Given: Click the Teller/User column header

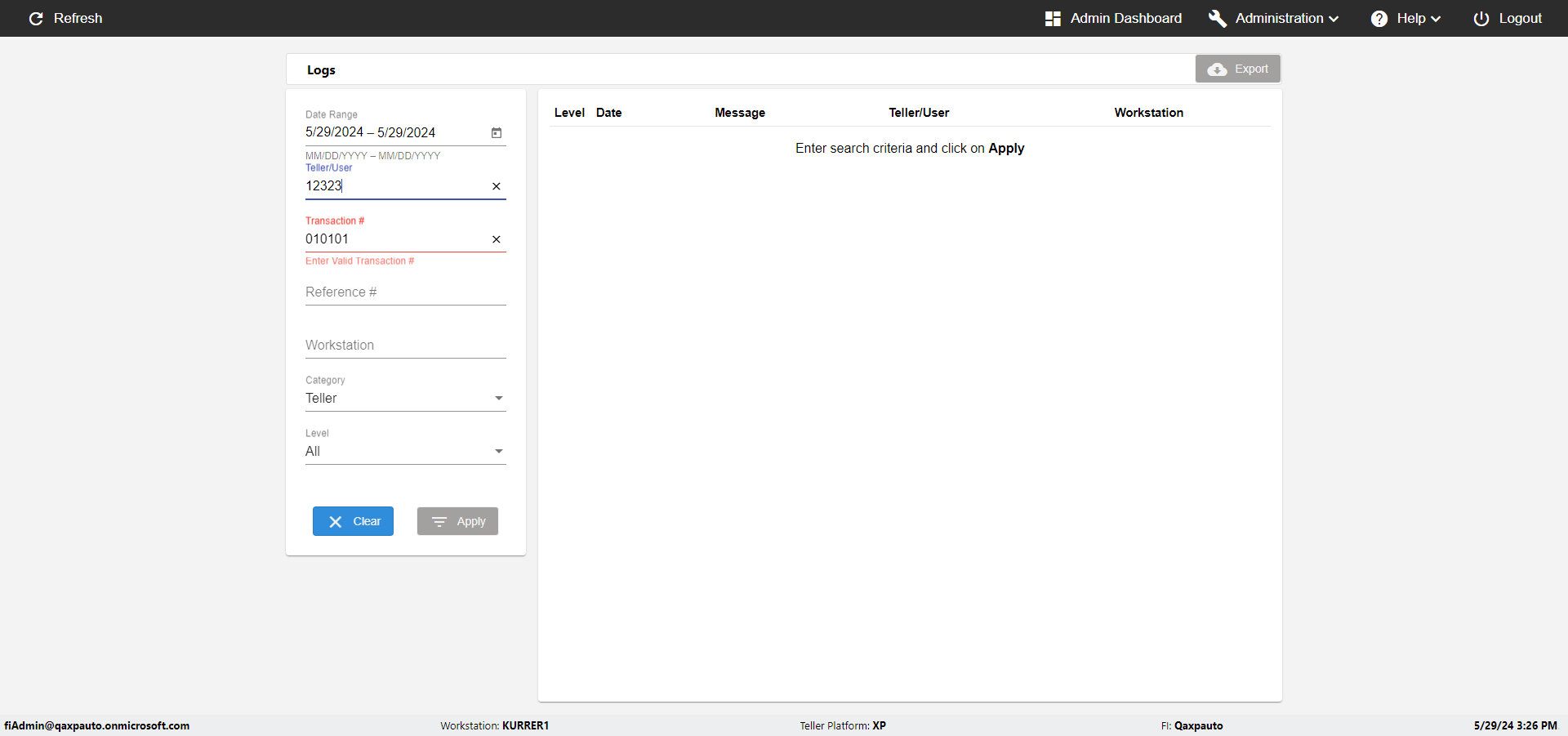Looking at the screenshot, I should (919, 113).
